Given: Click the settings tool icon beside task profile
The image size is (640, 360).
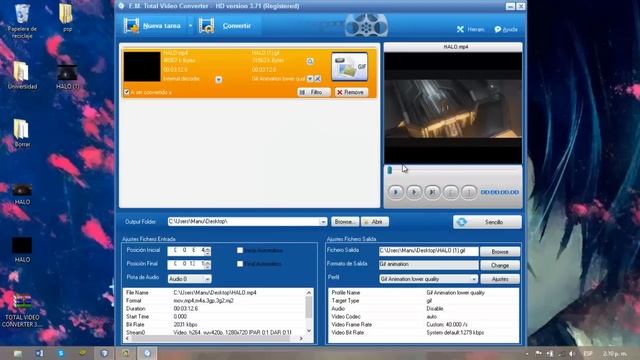Looking at the screenshot, I should 318,79.
